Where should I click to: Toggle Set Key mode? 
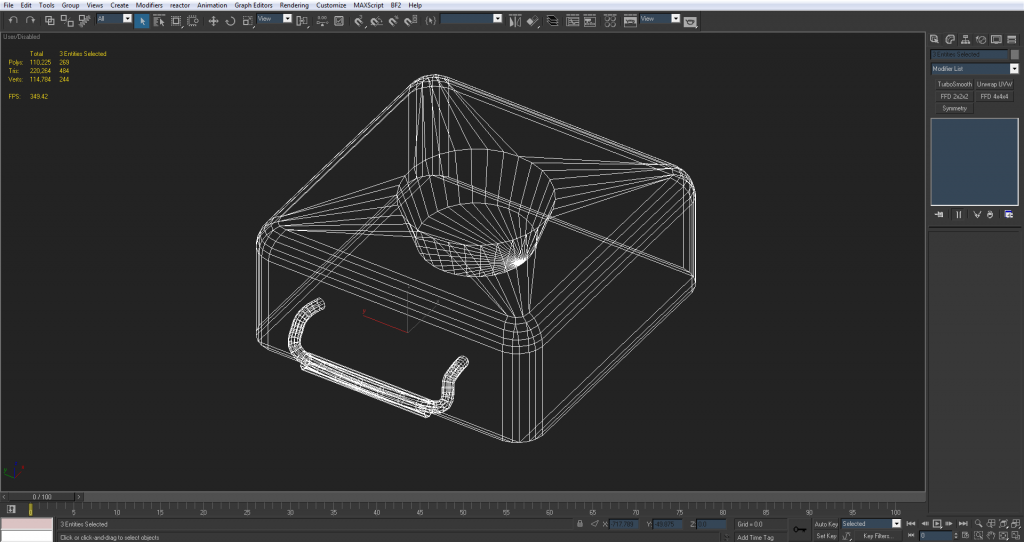(825, 536)
